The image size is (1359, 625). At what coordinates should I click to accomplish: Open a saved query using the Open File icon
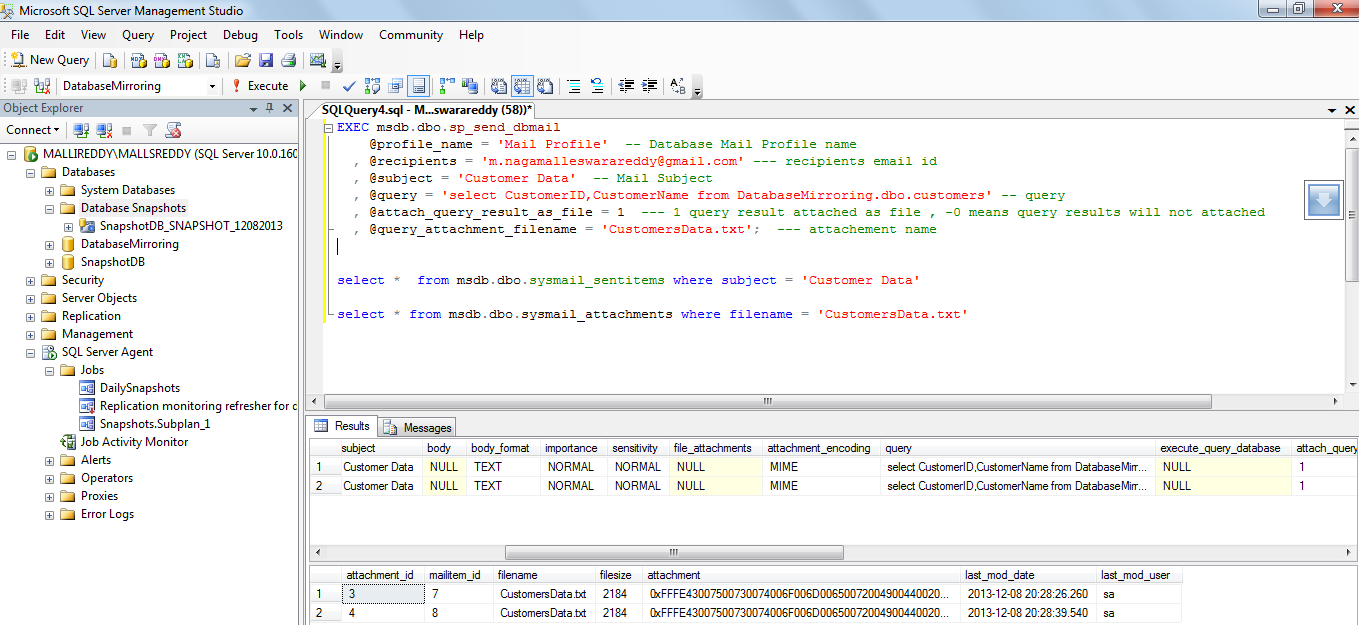pyautogui.click(x=243, y=60)
